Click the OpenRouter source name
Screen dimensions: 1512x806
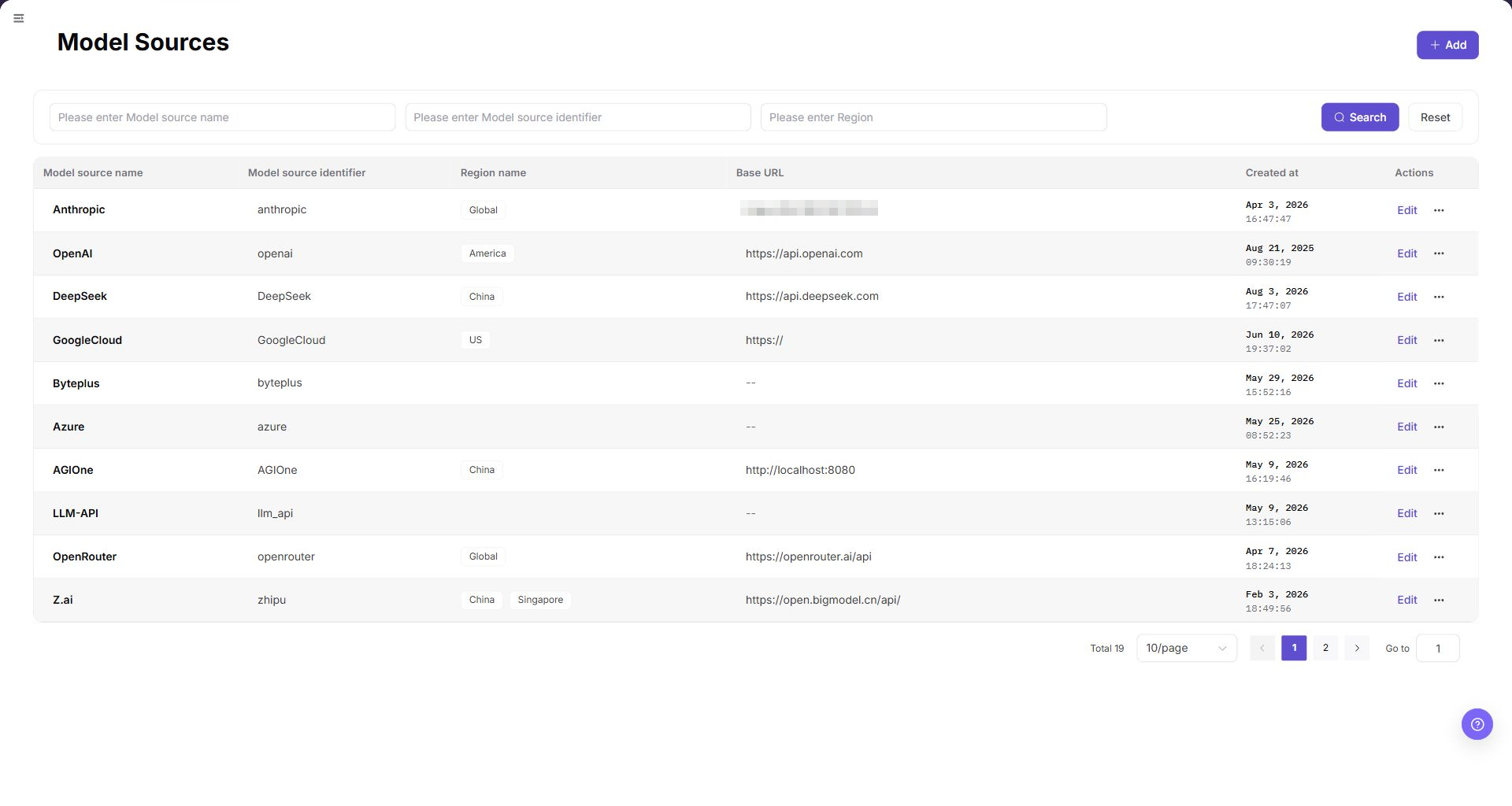pyautogui.click(x=84, y=556)
